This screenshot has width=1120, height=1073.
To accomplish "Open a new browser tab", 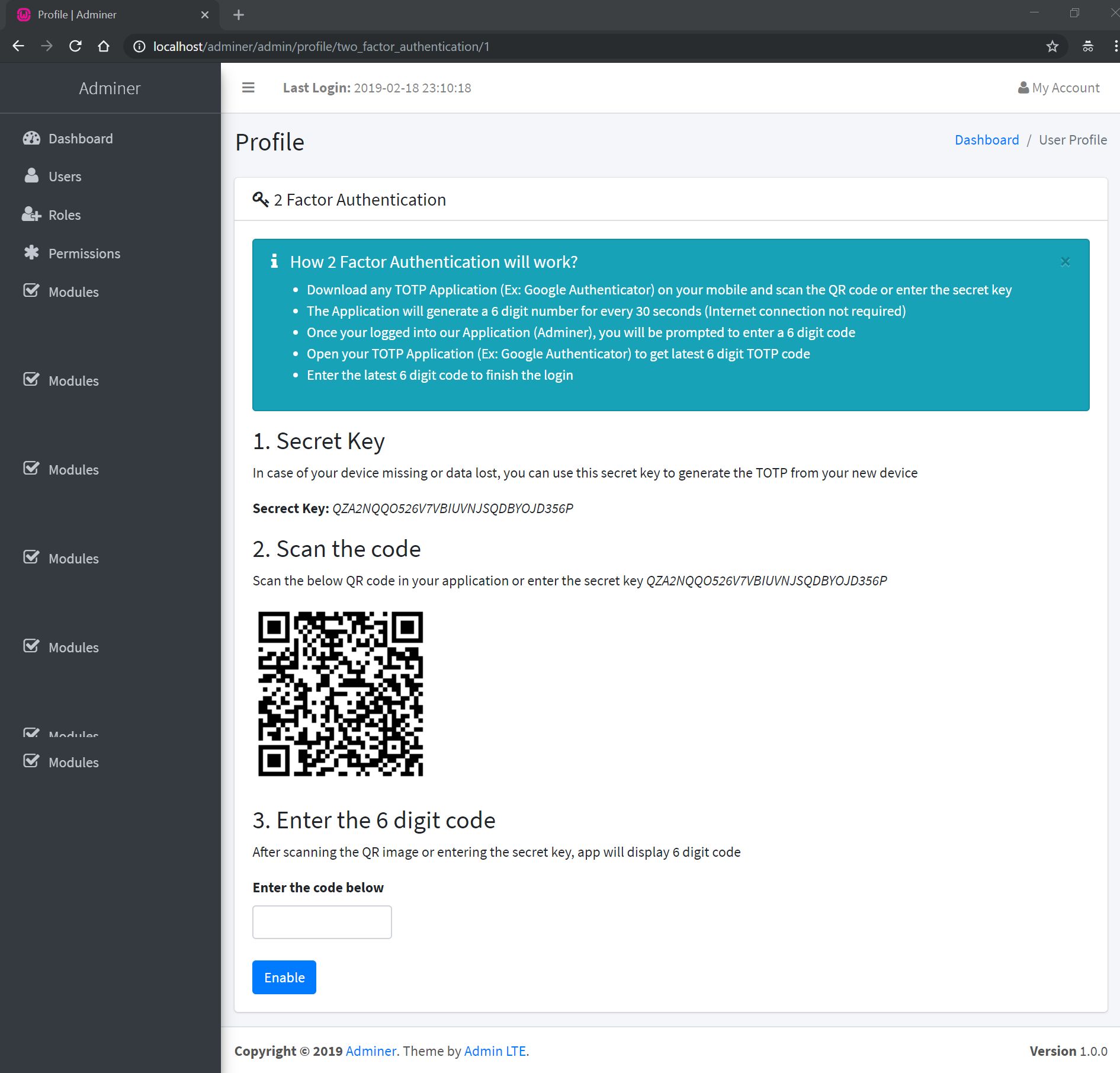I will pos(239,15).
